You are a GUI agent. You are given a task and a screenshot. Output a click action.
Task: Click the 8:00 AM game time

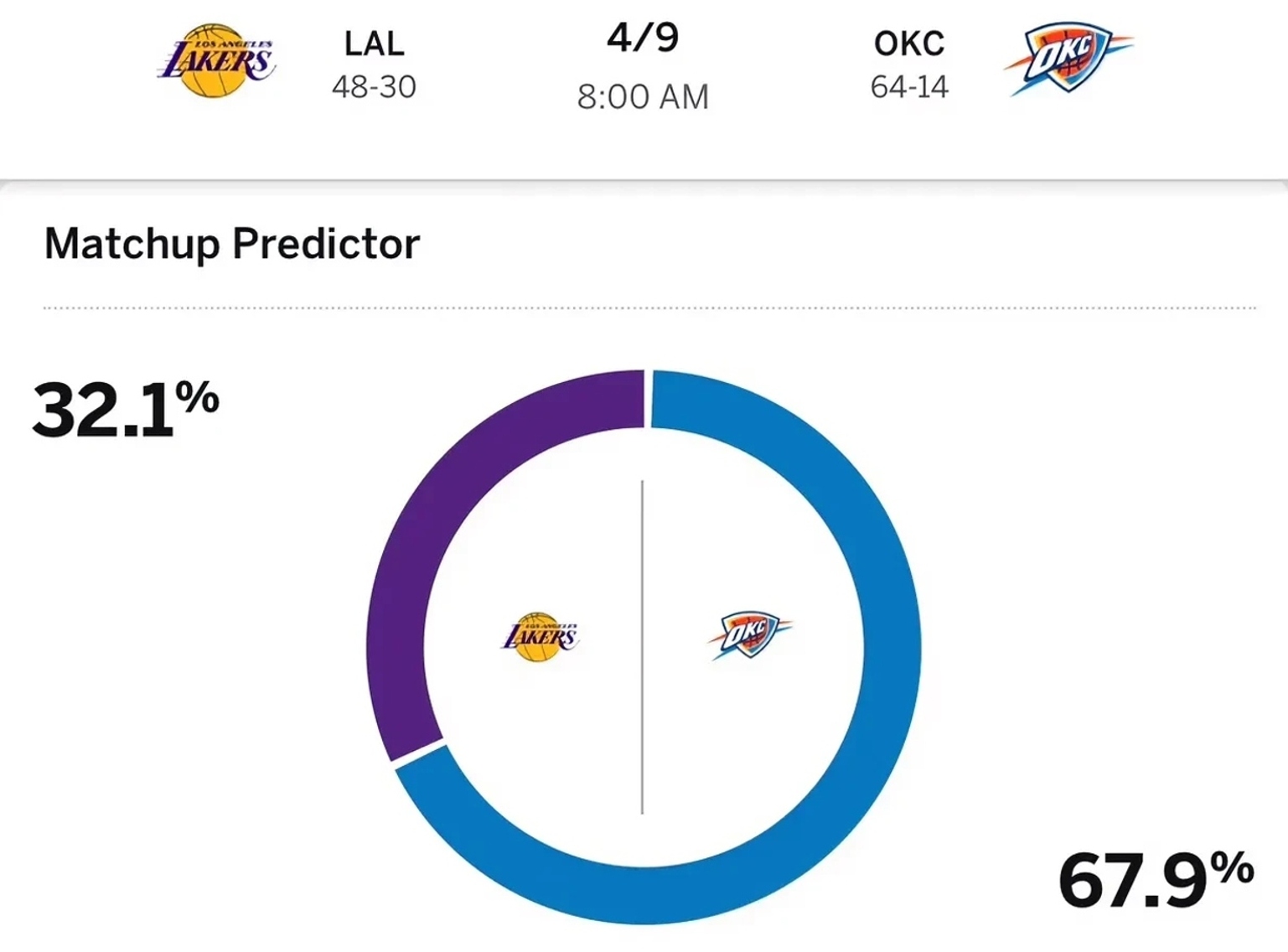(x=643, y=97)
